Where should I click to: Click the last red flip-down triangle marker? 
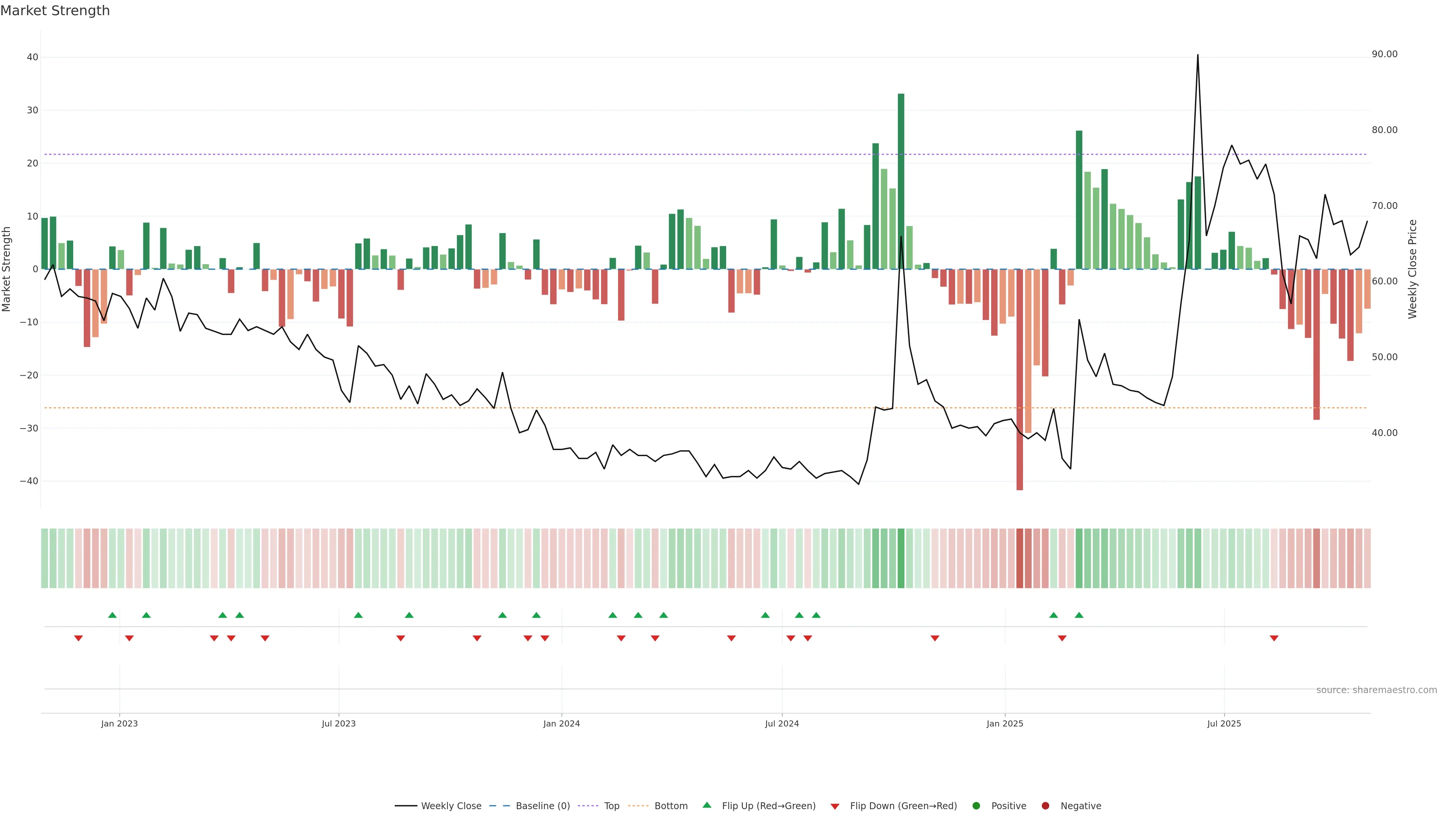1274,638
